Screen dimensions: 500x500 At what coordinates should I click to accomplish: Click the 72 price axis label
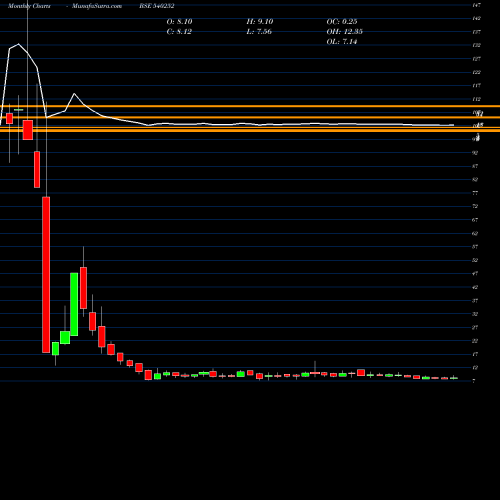(x=475, y=207)
